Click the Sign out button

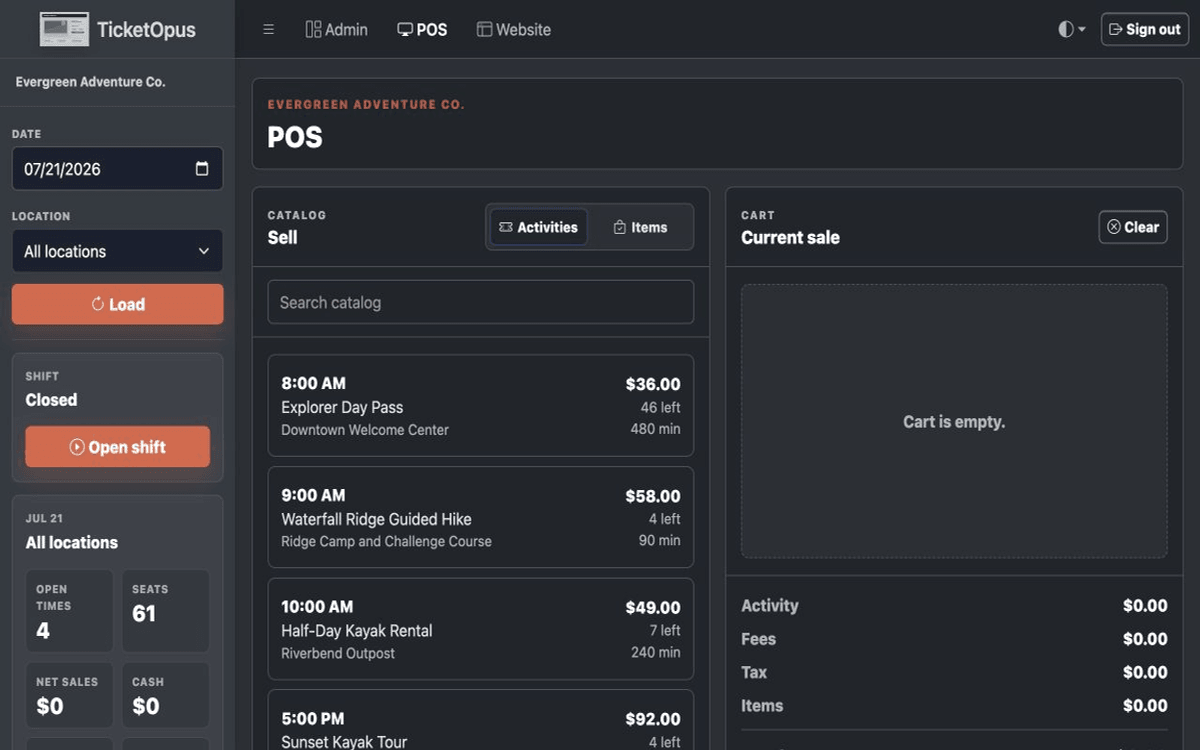pyautogui.click(x=1145, y=30)
